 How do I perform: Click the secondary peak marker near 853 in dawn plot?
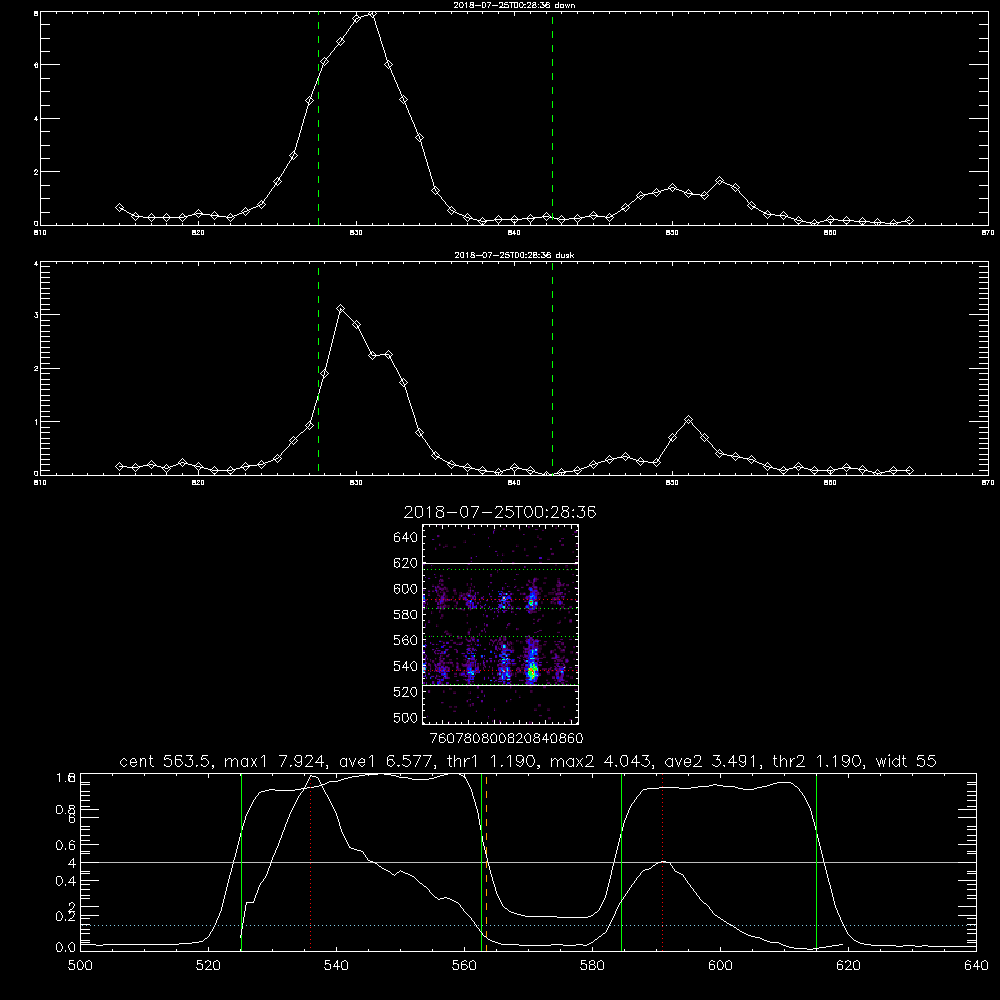pos(720,181)
